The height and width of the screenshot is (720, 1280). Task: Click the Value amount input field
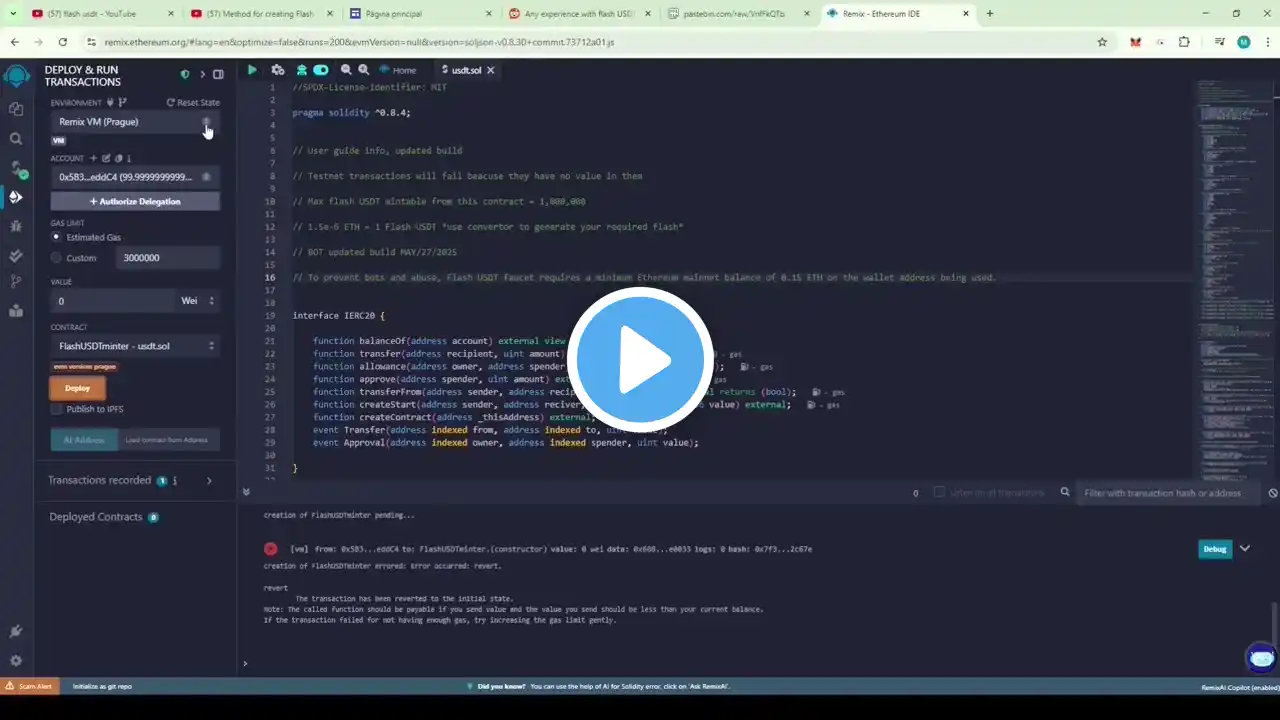point(113,301)
